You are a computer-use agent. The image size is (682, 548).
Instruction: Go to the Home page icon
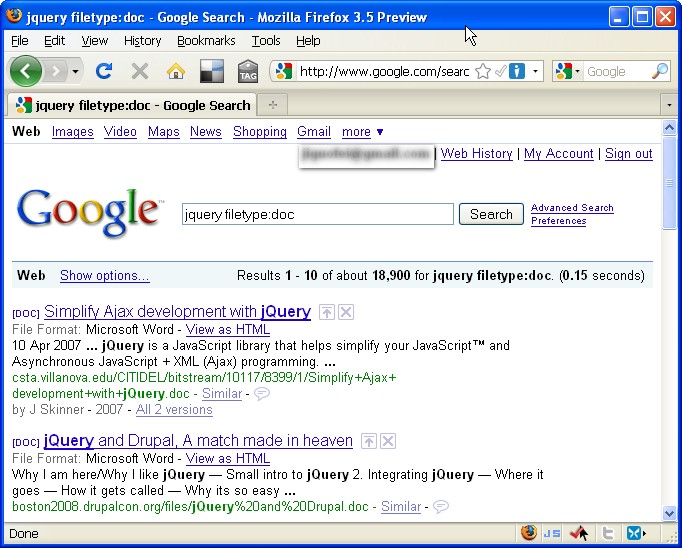coord(176,71)
